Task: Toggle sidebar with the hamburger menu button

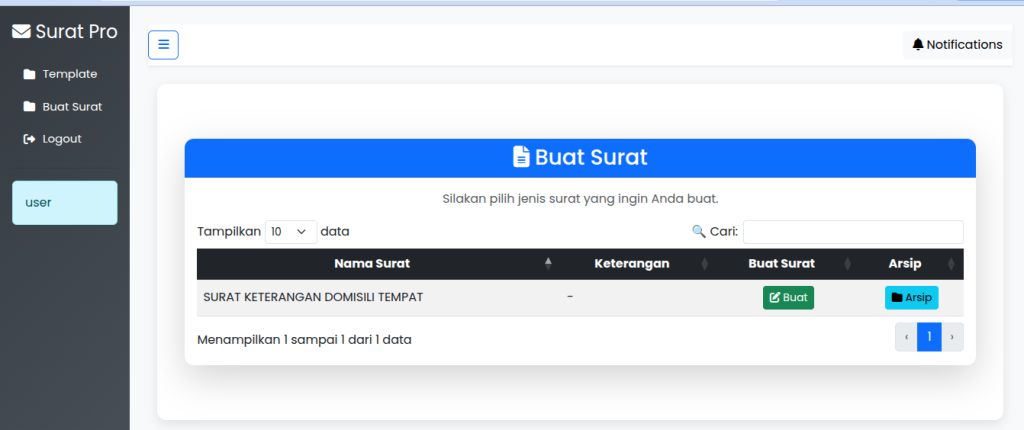Action: pyautogui.click(x=163, y=45)
